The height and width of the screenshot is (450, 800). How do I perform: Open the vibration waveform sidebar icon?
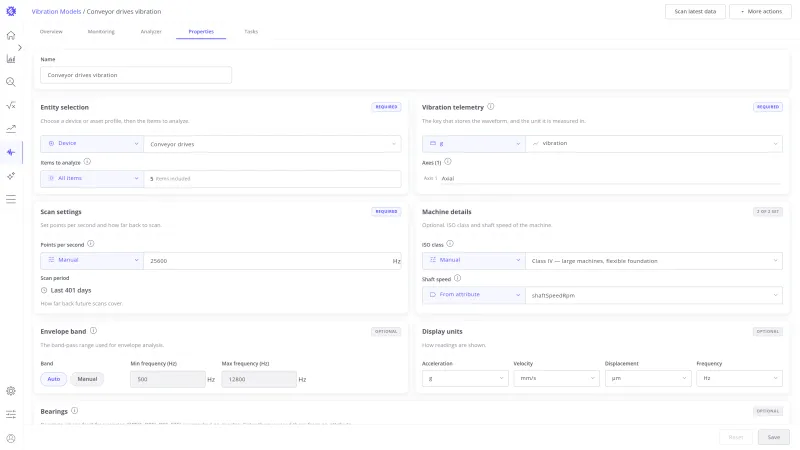[11, 152]
